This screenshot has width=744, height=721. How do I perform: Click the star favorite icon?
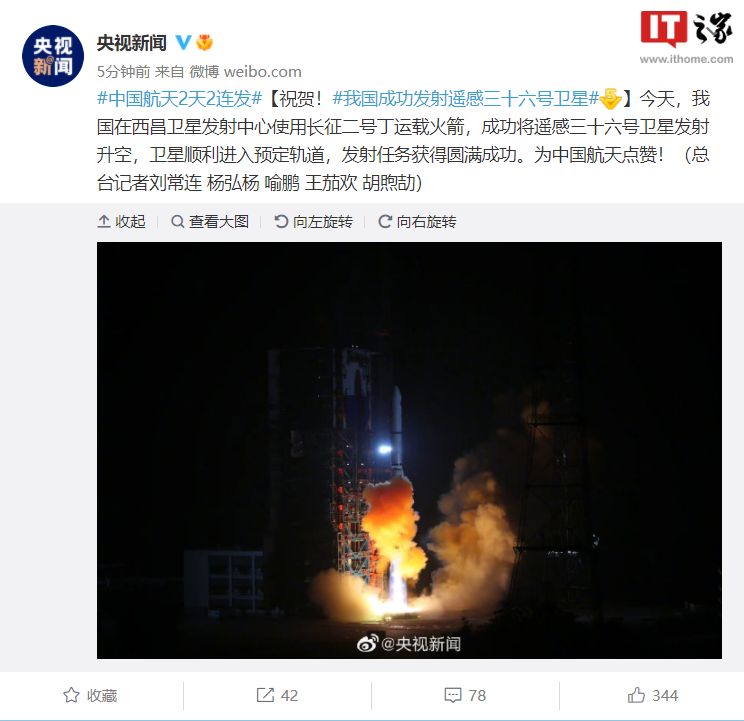coord(71,695)
